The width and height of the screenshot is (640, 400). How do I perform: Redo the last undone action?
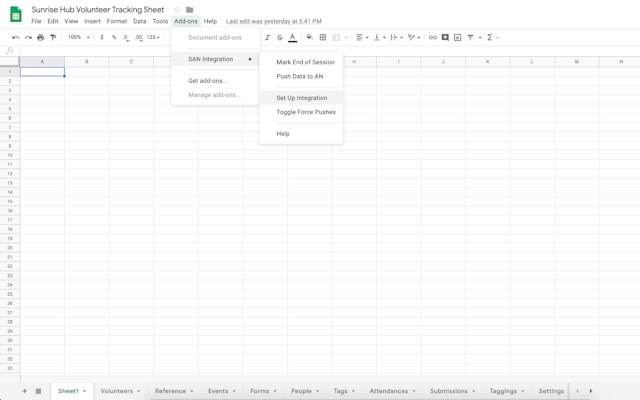click(28, 37)
